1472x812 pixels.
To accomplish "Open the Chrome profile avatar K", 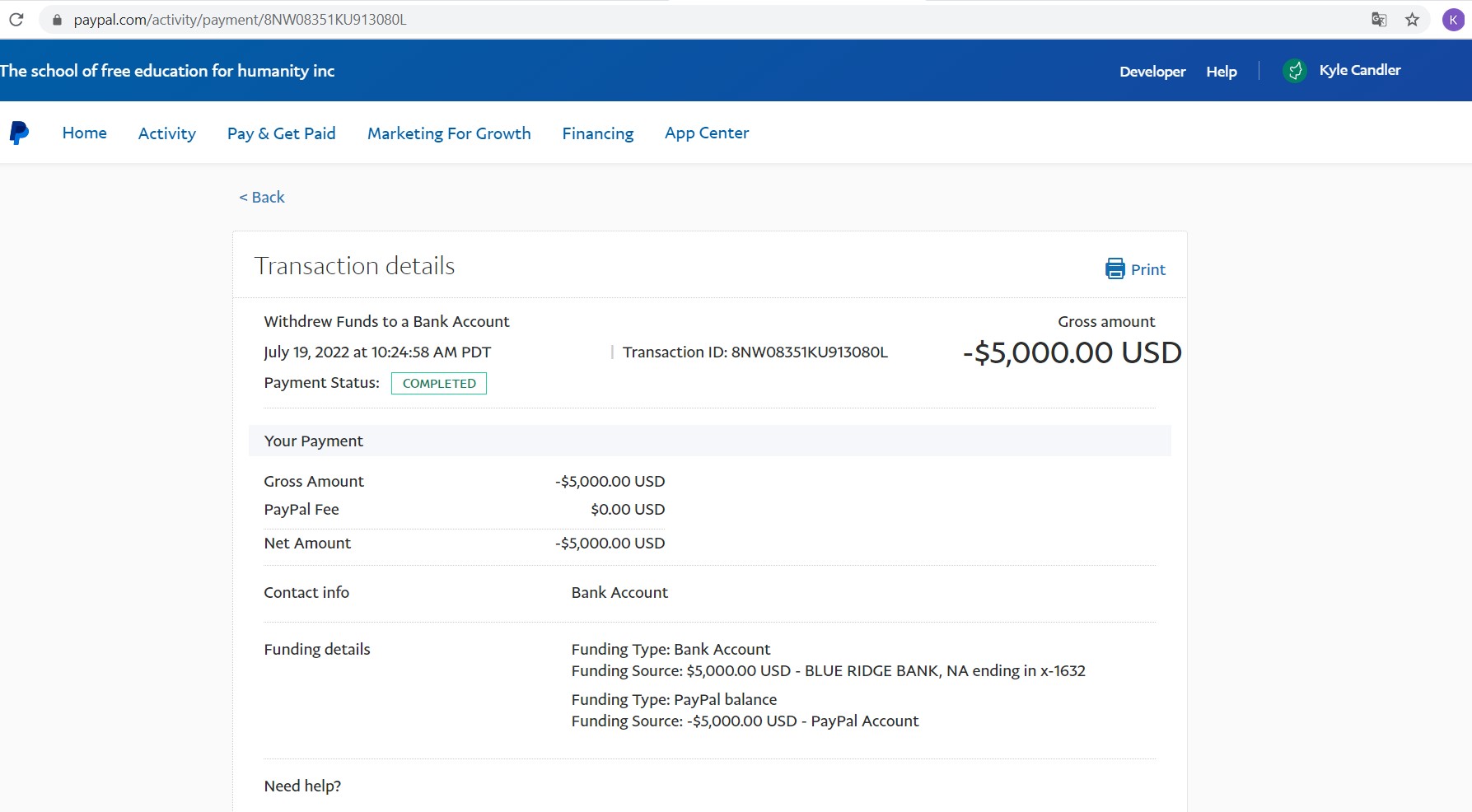I will [1453, 20].
